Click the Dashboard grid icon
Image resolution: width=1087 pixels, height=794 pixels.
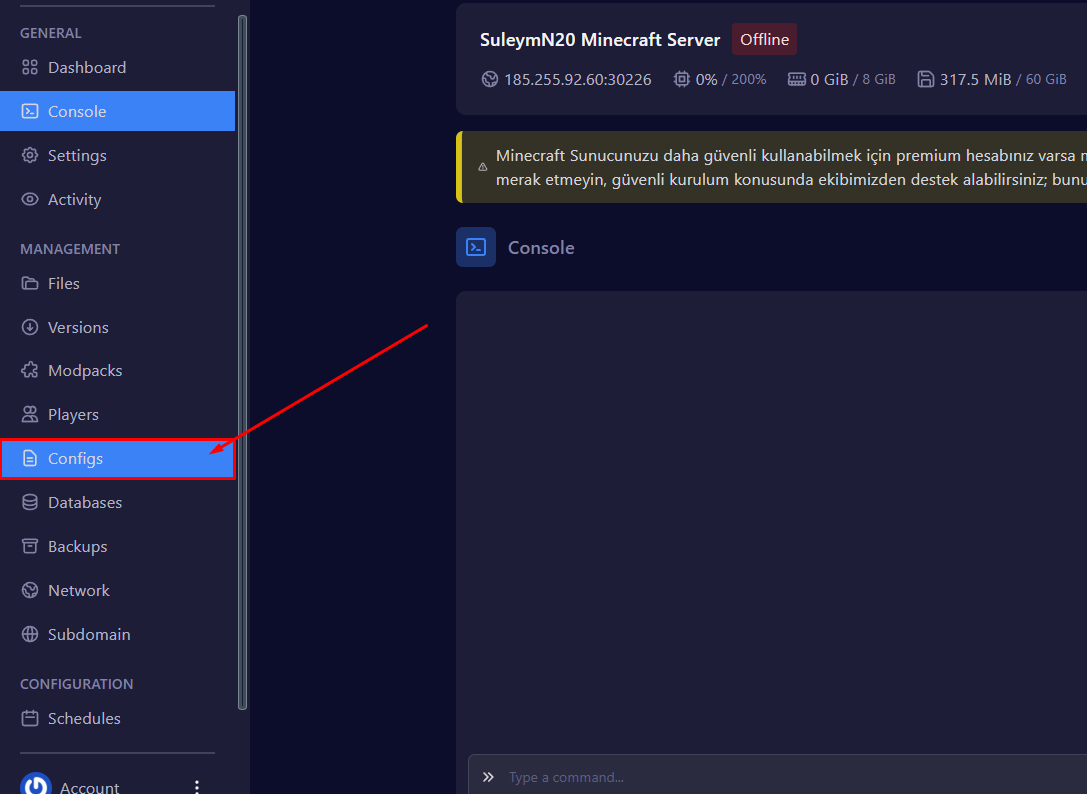[x=30, y=67]
